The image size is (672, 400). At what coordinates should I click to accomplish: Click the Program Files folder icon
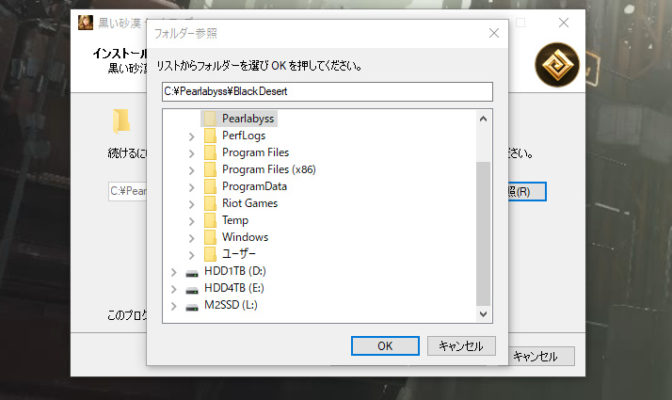click(x=210, y=152)
